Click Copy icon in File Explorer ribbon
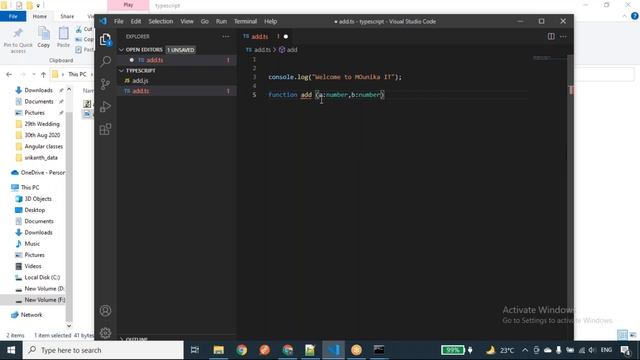Image resolution: width=640 pixels, height=360 pixels. pyautogui.click(x=44, y=37)
